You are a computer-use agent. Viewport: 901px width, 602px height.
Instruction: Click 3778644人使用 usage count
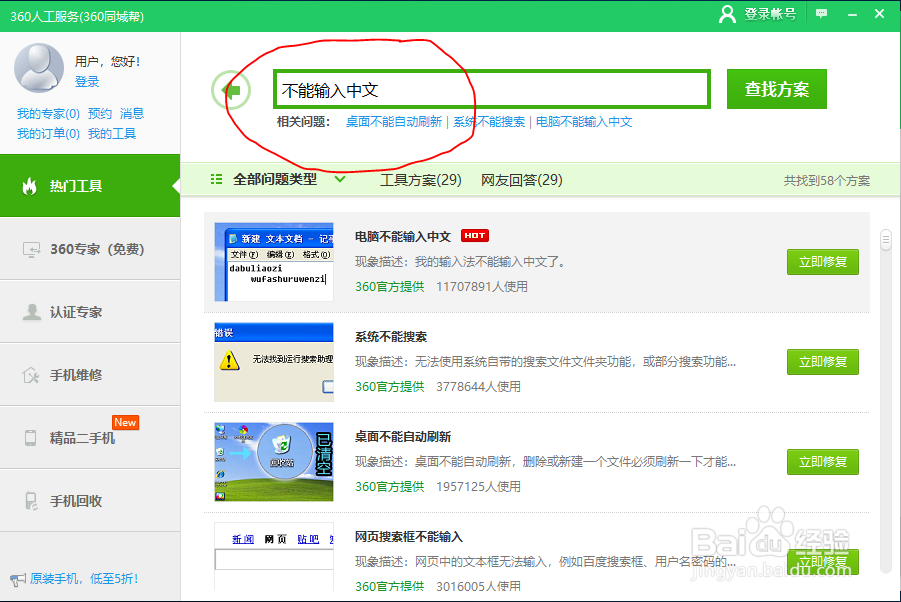pyautogui.click(x=478, y=386)
